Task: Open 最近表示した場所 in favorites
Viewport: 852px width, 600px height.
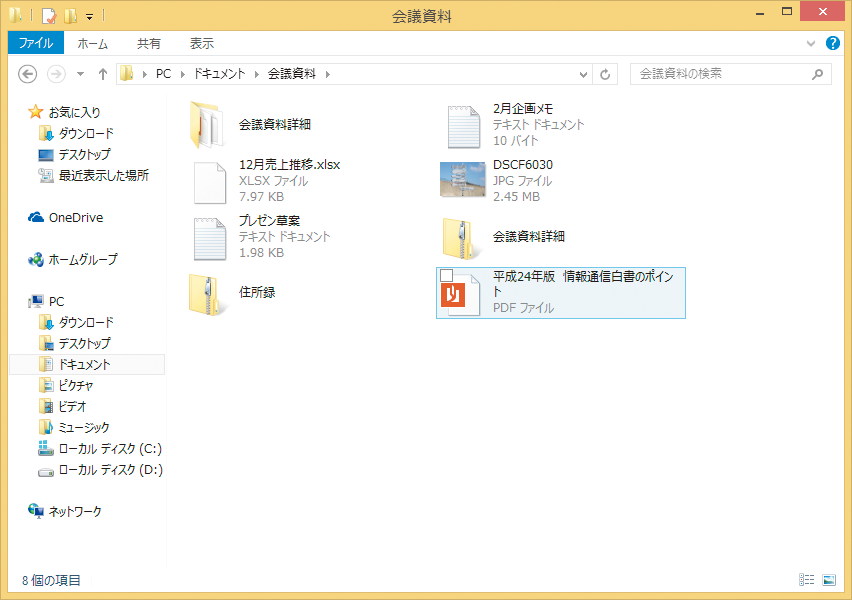Action: click(x=103, y=176)
